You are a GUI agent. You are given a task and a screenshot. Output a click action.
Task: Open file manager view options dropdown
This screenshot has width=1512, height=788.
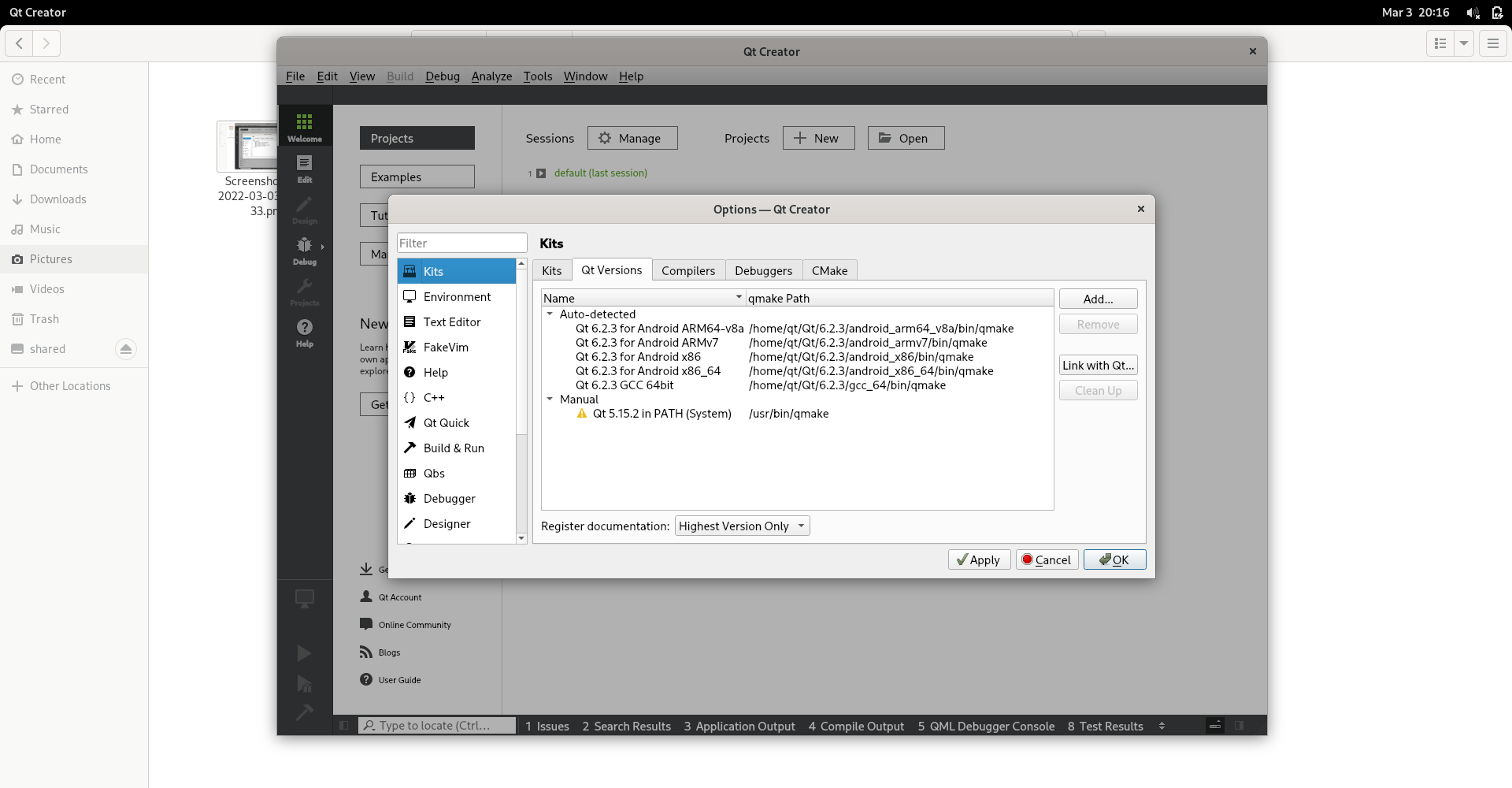tap(1464, 43)
